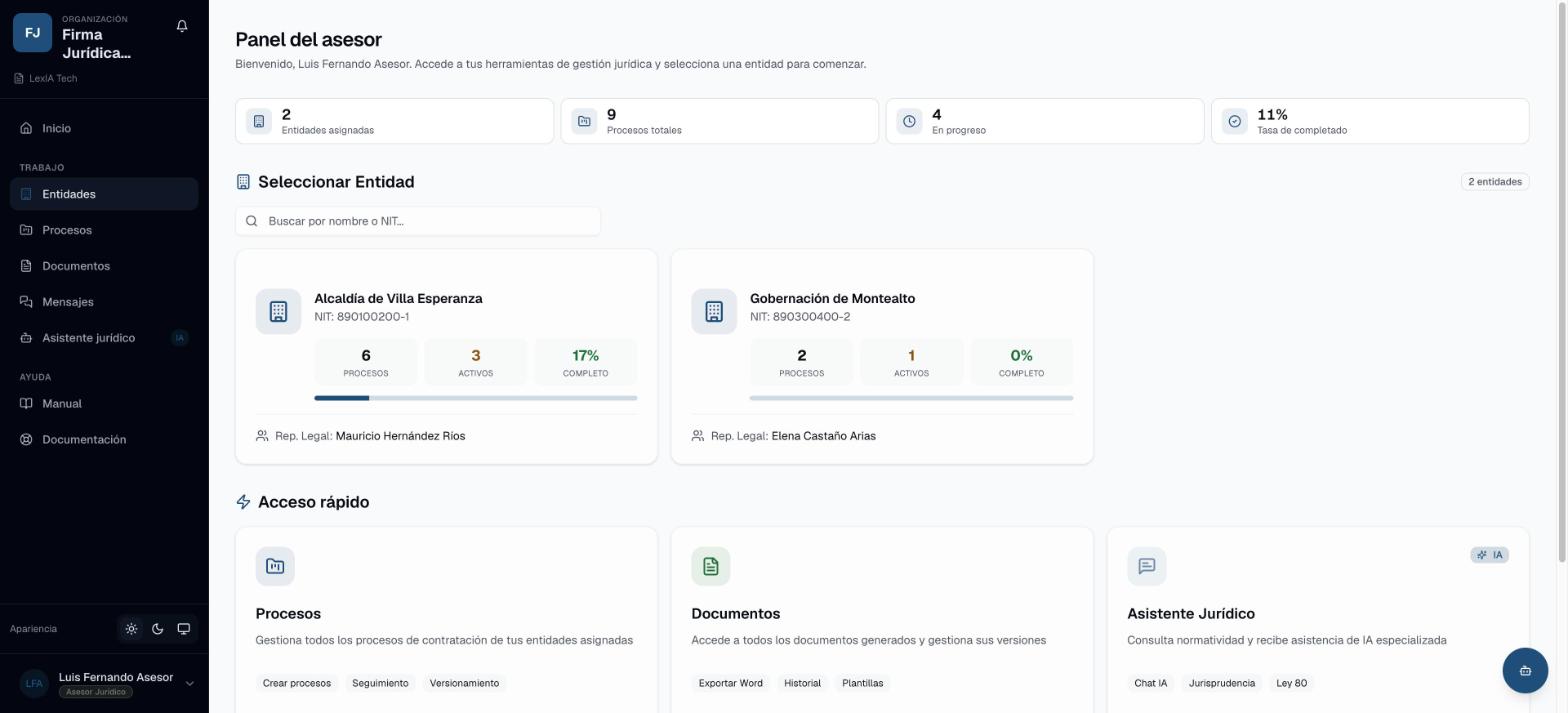The width and height of the screenshot is (1568, 713).
Task: Switch to dark theme appearance
Action: click(157, 629)
